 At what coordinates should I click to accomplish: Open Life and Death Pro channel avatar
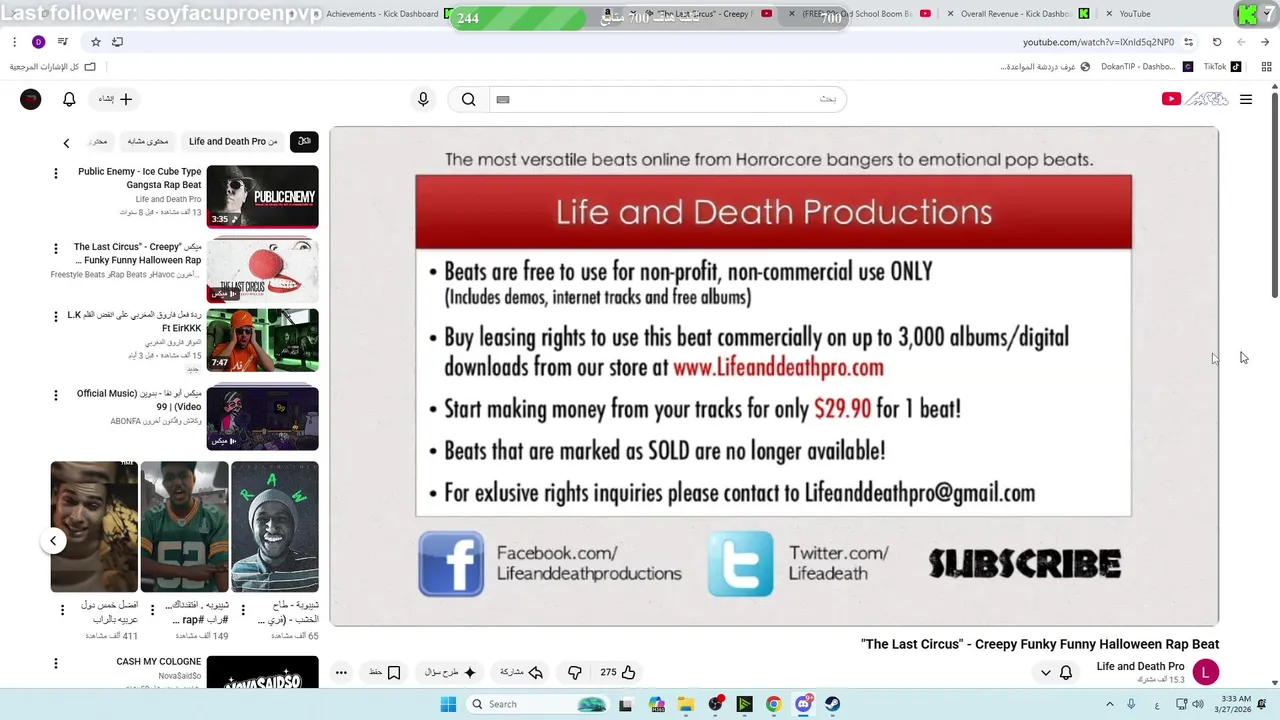tap(1206, 672)
